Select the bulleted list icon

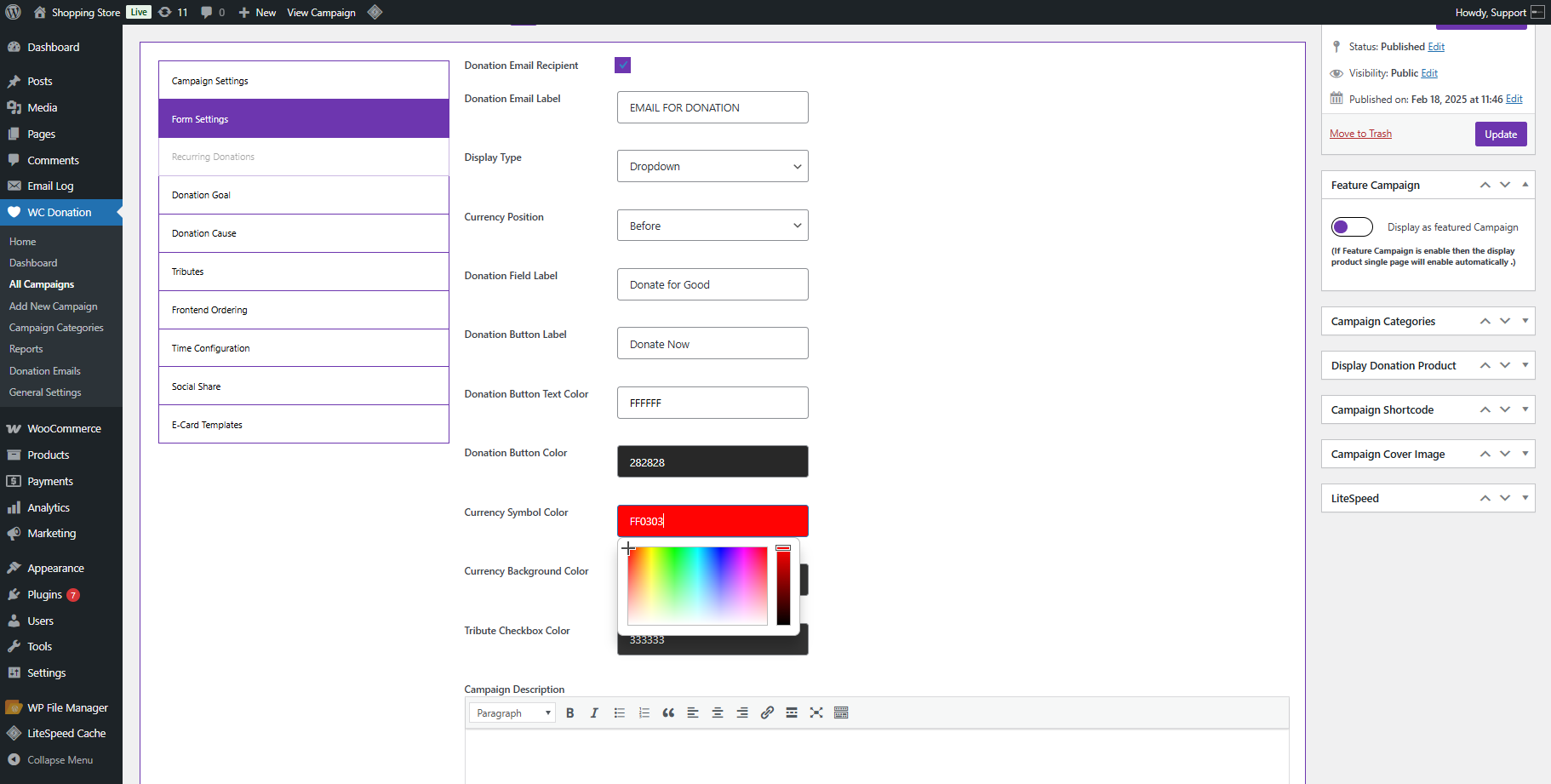pyautogui.click(x=620, y=713)
